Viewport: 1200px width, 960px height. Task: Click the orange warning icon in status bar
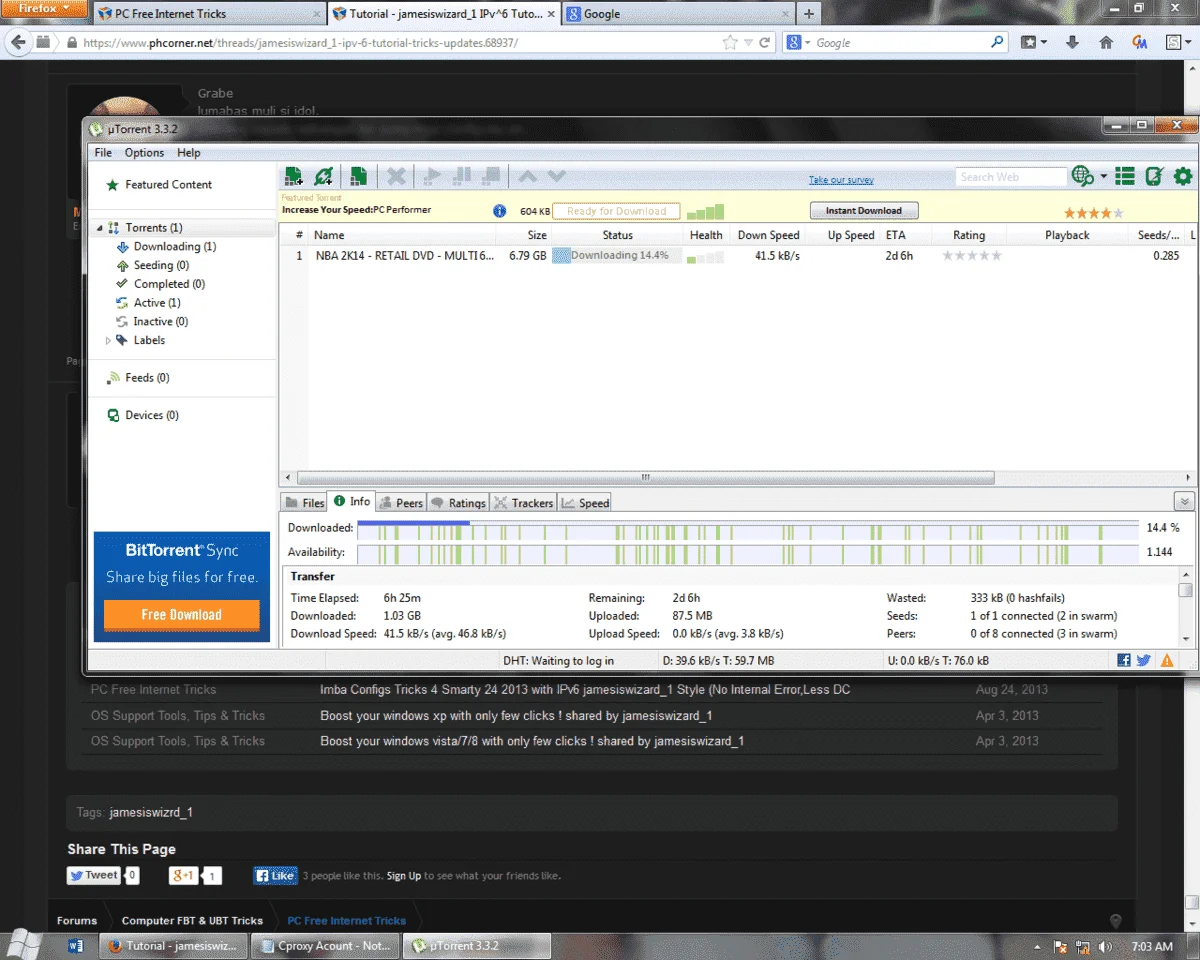tap(1166, 660)
